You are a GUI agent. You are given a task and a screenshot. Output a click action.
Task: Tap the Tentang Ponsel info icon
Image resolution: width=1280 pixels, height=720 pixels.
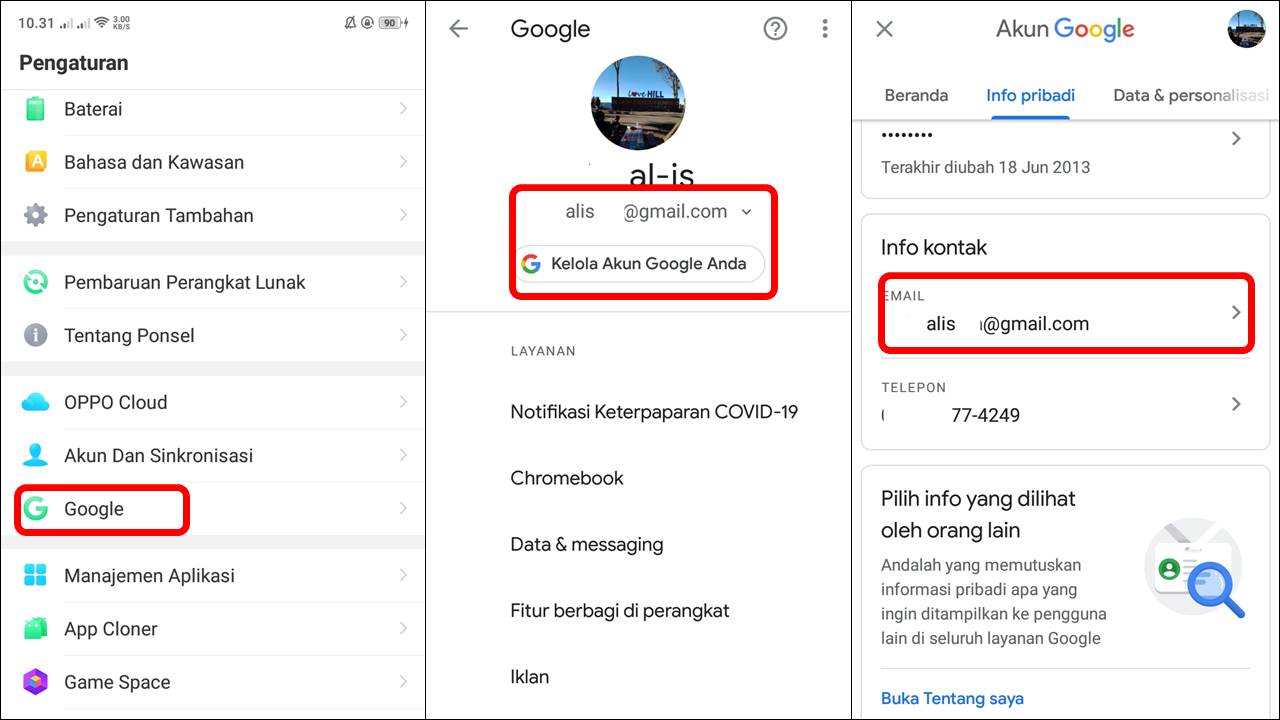36,335
